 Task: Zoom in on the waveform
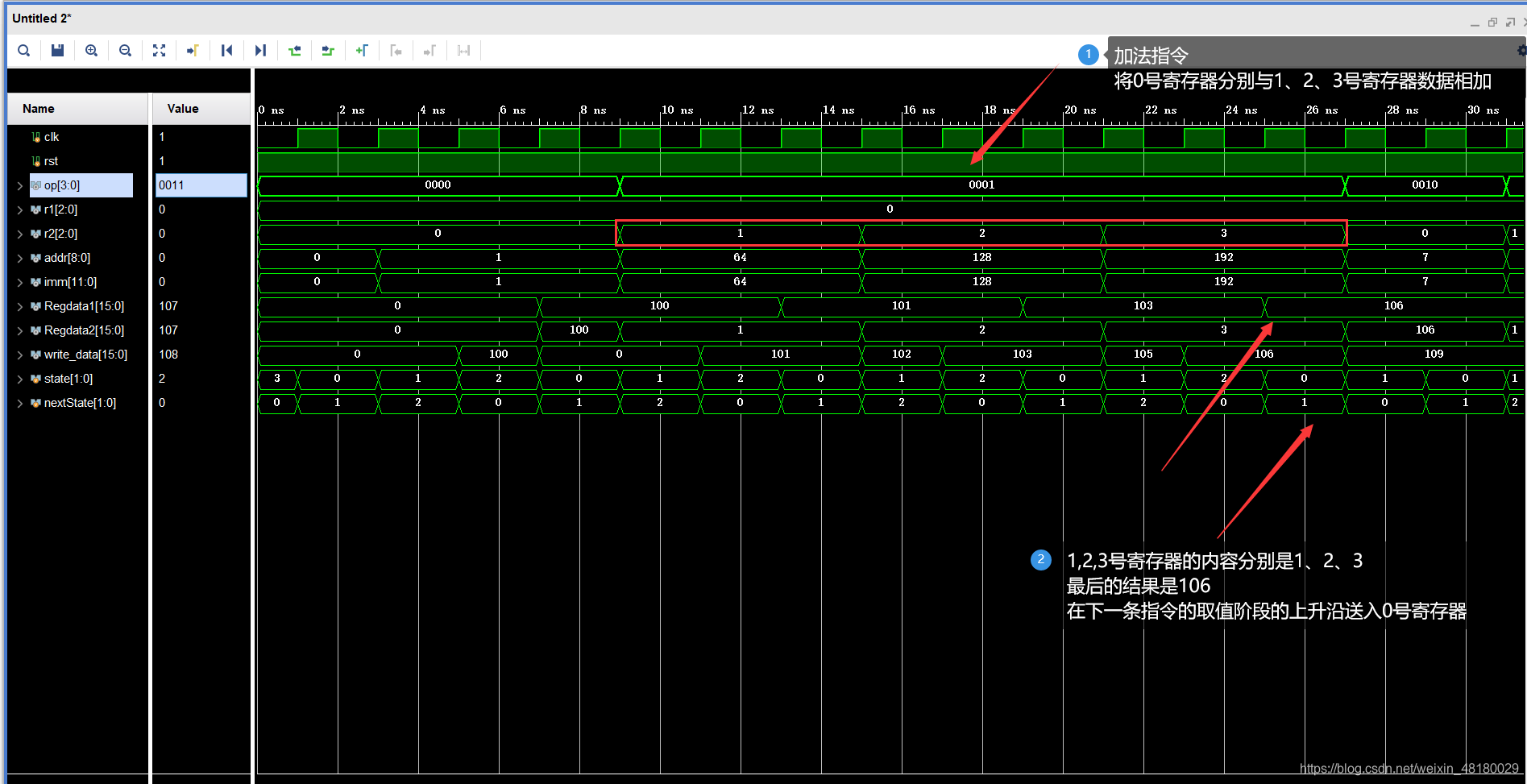click(x=92, y=51)
